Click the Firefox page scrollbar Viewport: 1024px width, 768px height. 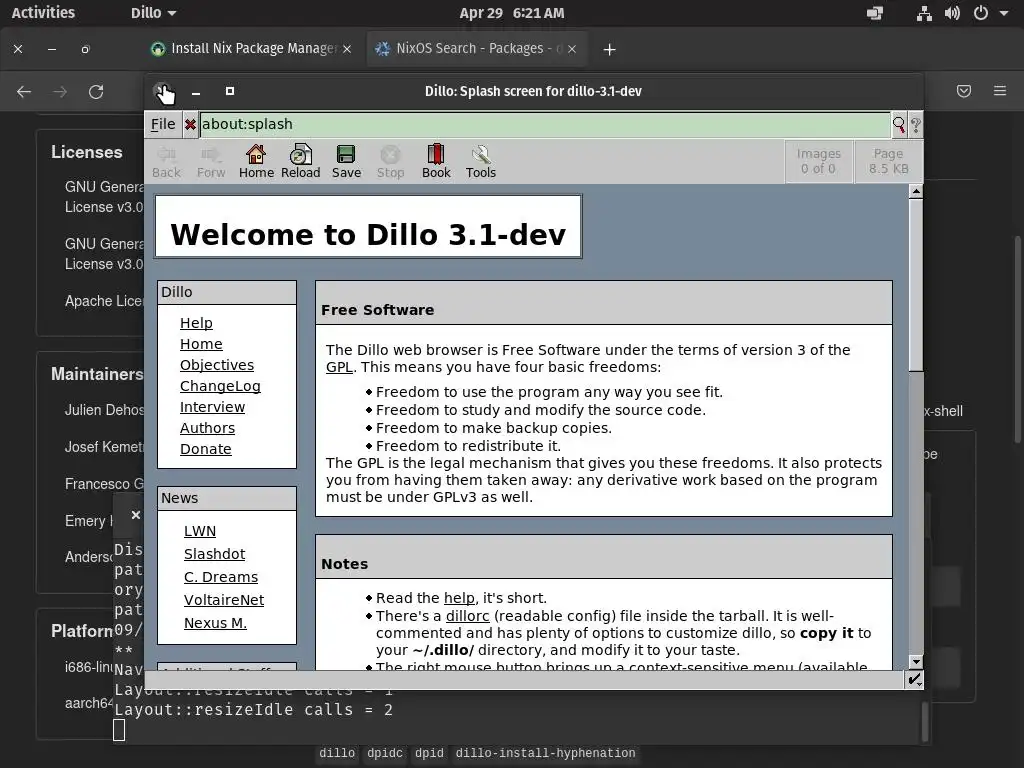[1018, 340]
